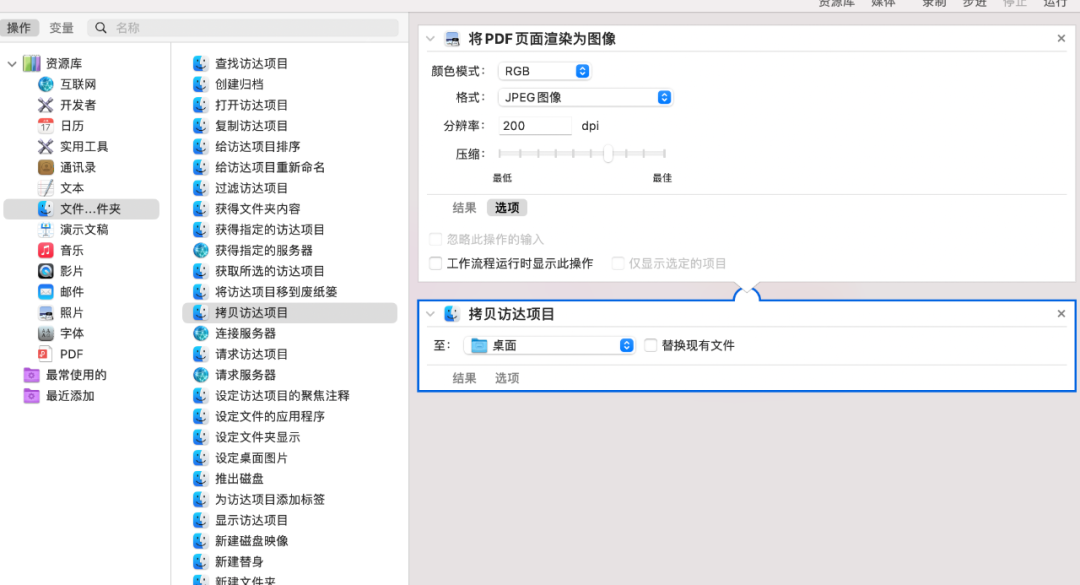Open the Photos (照片) category icon
The image size is (1080, 585).
[45, 312]
